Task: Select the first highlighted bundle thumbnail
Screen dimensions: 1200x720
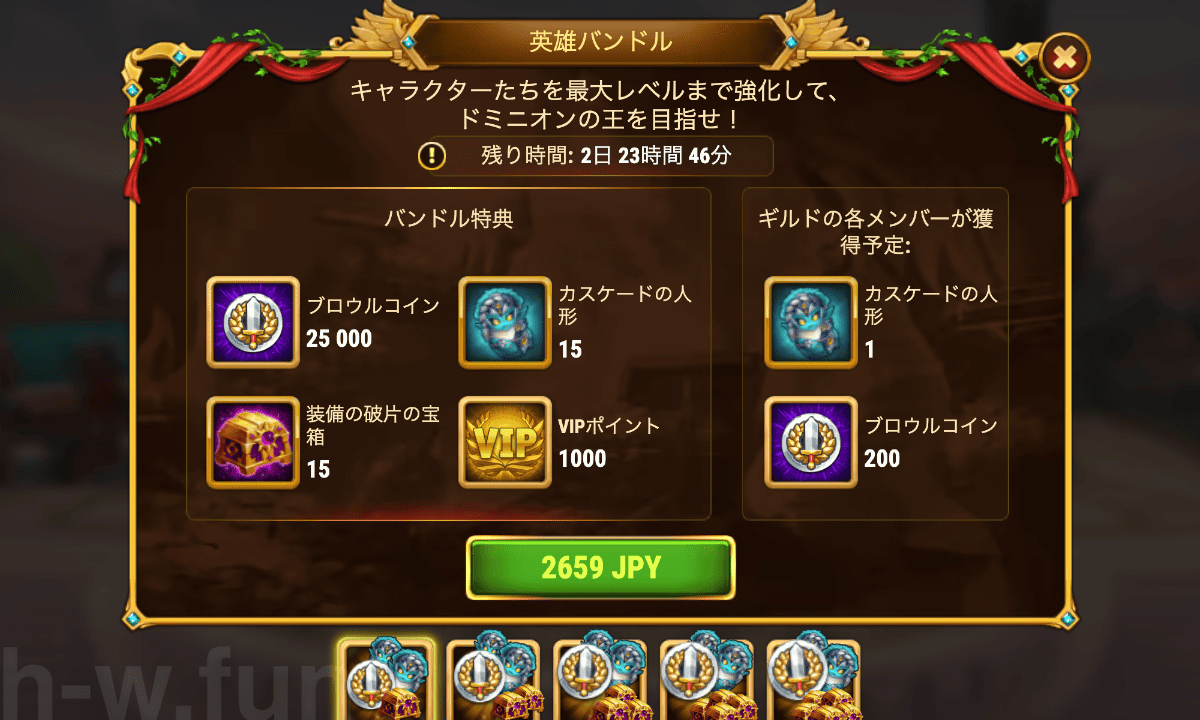Action: (x=388, y=680)
